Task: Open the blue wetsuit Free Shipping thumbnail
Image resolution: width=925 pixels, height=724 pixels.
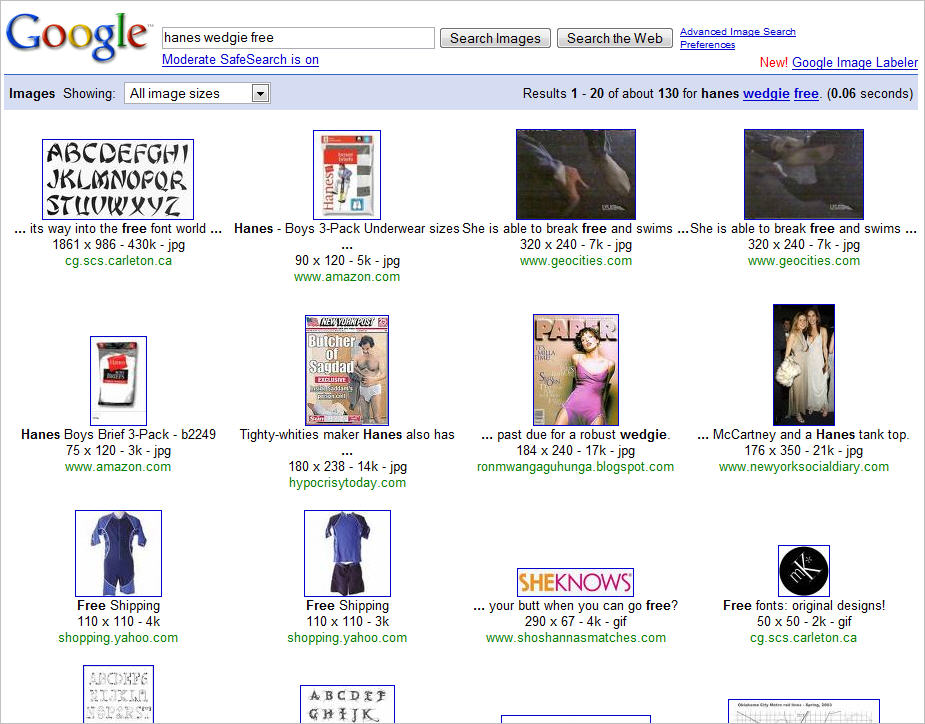Action: coord(118,553)
